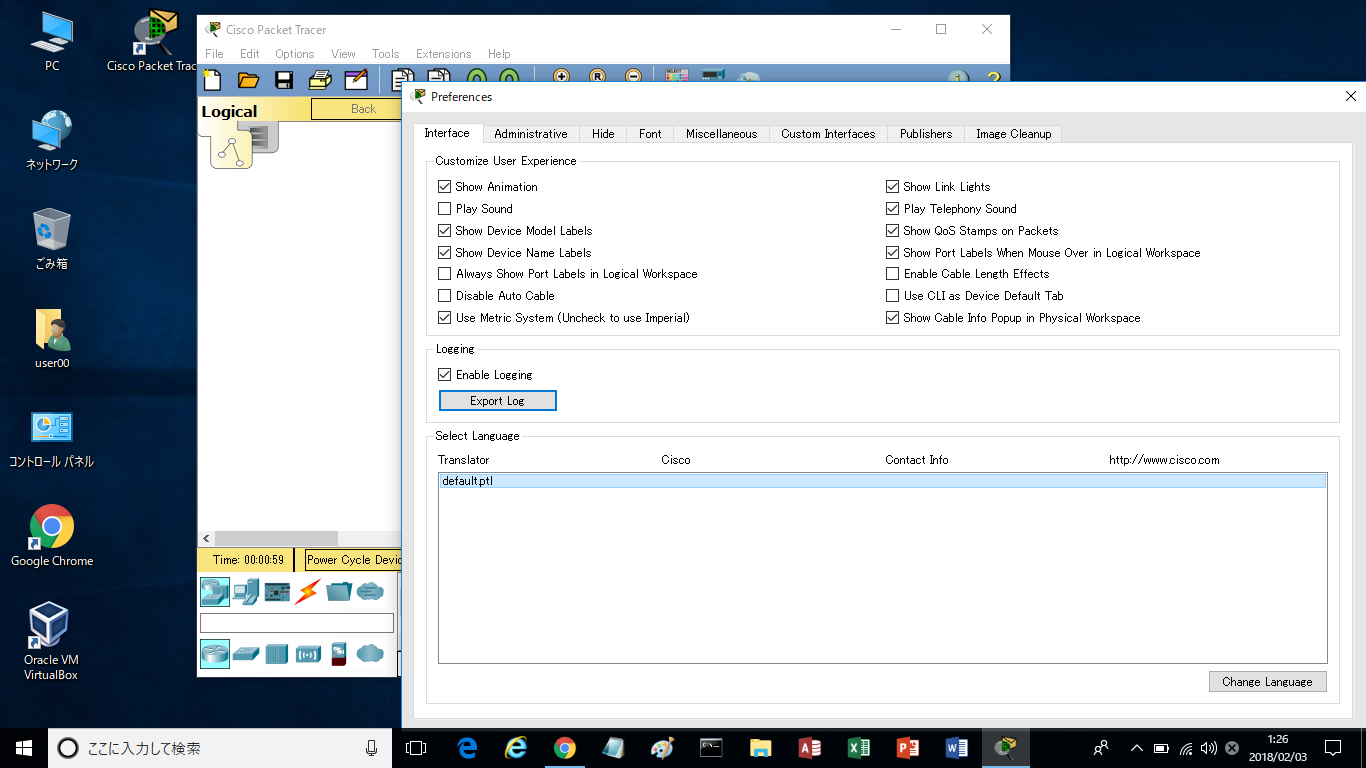Open the Custom Made Devices folder icon
Screen dimensions: 1366x768
339,591
